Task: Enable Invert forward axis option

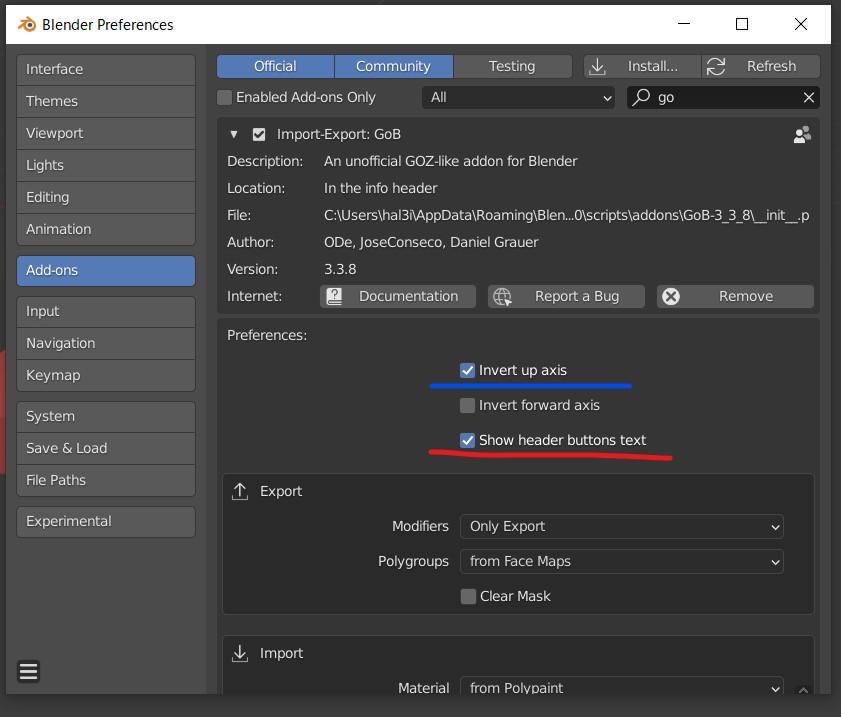Action: pos(467,405)
